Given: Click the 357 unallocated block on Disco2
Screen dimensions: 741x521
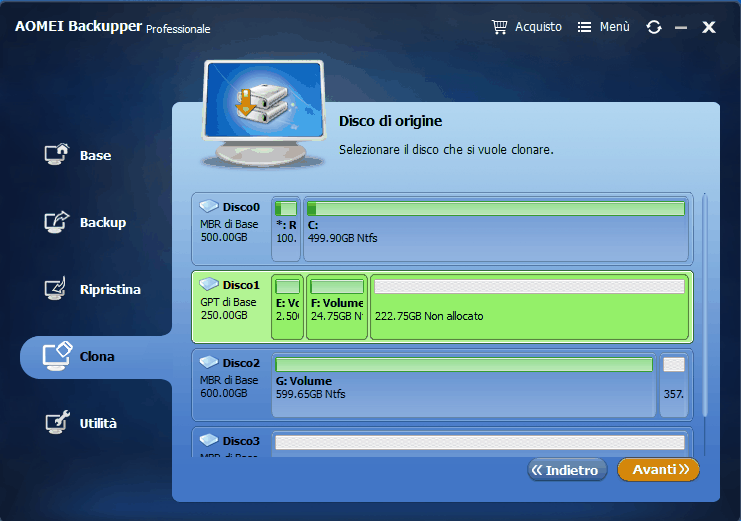Looking at the screenshot, I should coord(673,385).
